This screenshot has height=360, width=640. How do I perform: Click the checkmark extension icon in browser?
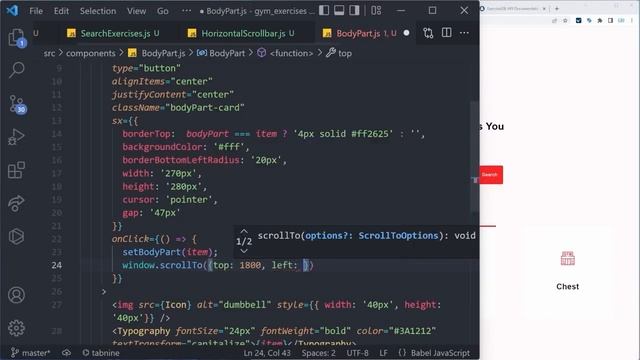[578, 20]
